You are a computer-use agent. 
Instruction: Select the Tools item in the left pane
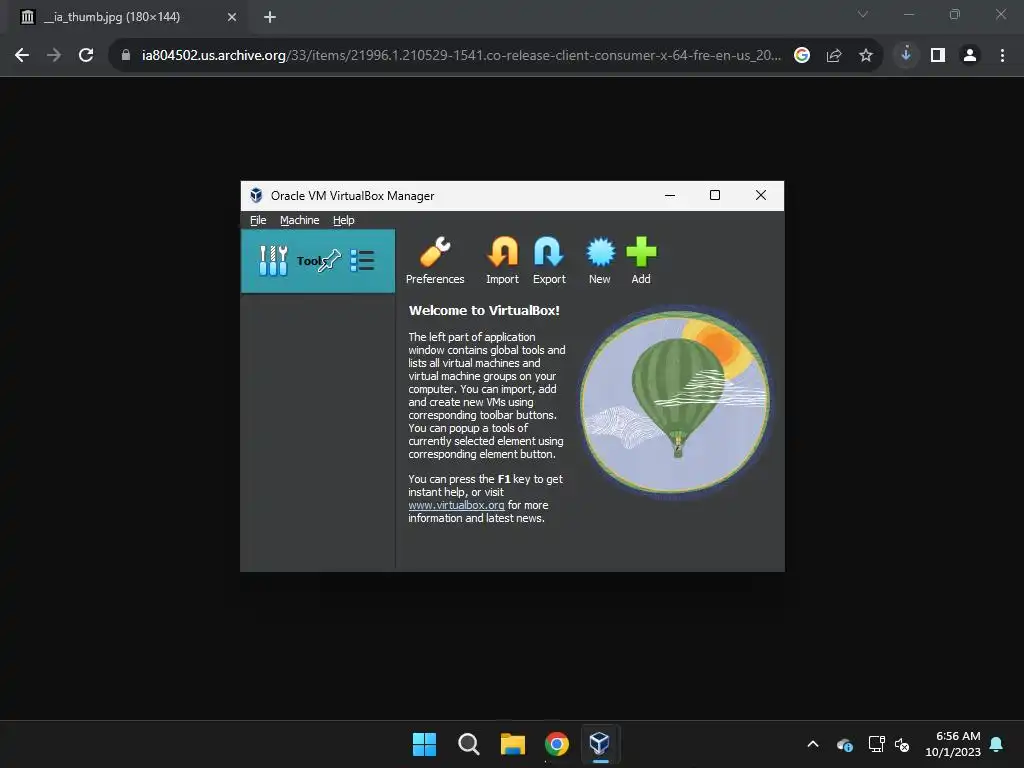[x=318, y=261]
